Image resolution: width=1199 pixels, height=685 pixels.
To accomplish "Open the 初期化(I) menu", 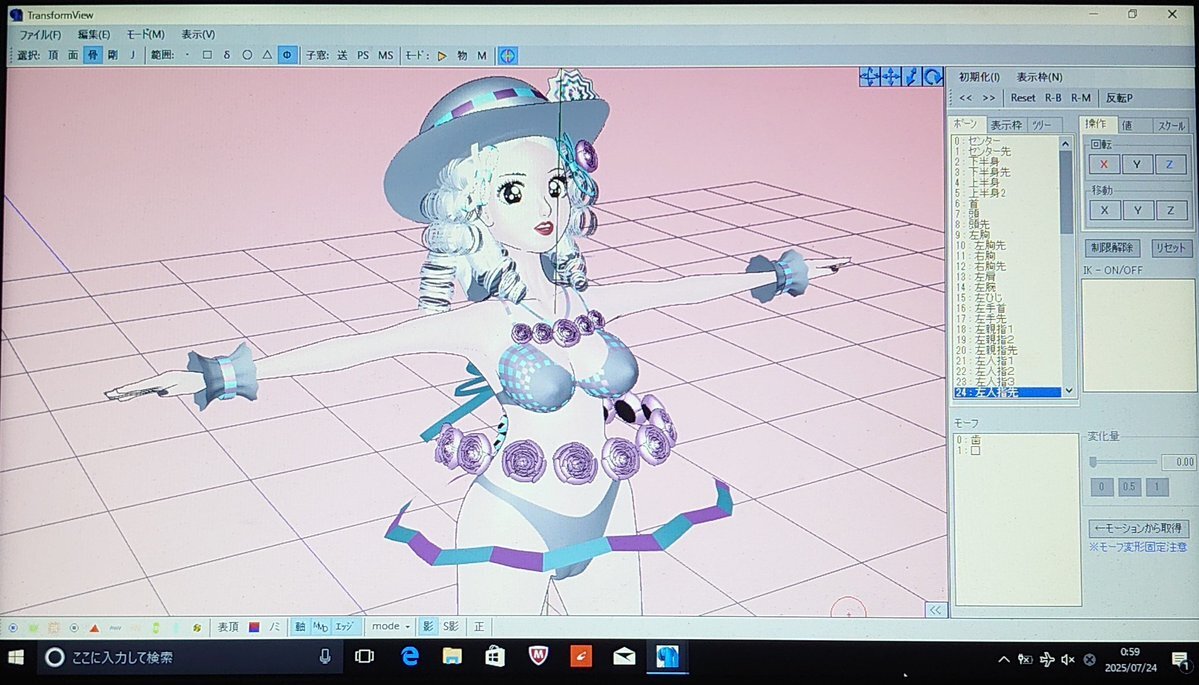I will tap(979, 77).
